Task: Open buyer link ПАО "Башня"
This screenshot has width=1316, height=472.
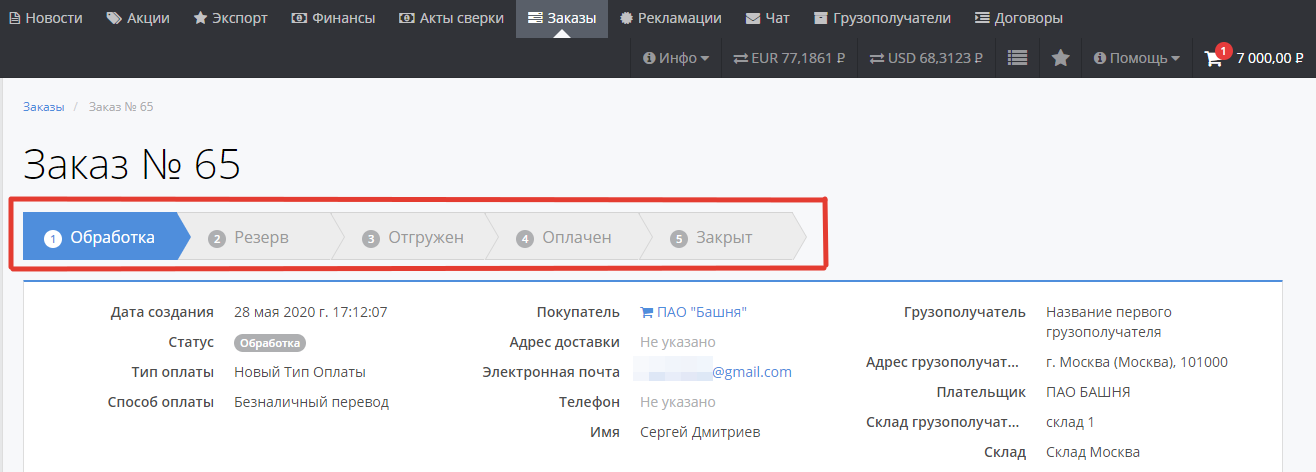Action: coord(701,312)
